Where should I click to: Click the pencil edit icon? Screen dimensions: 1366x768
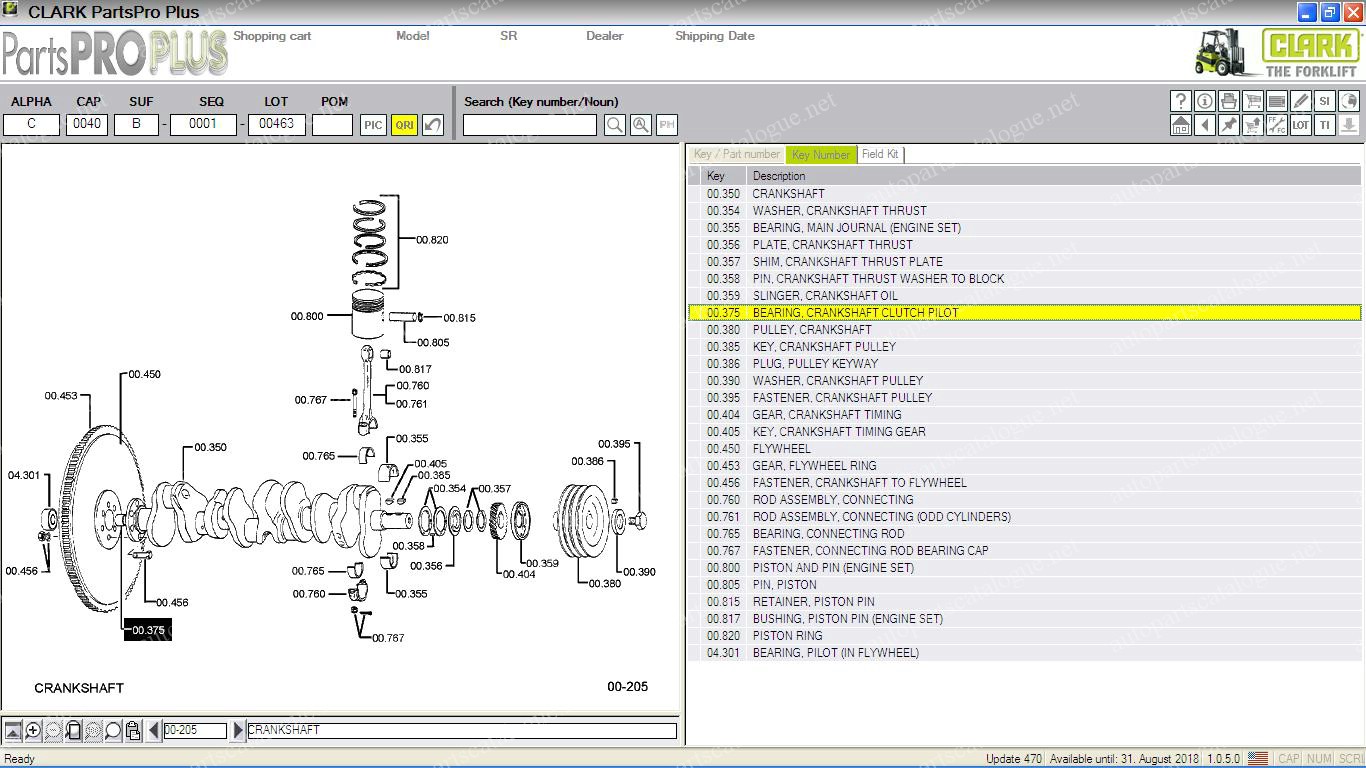(x=1301, y=101)
